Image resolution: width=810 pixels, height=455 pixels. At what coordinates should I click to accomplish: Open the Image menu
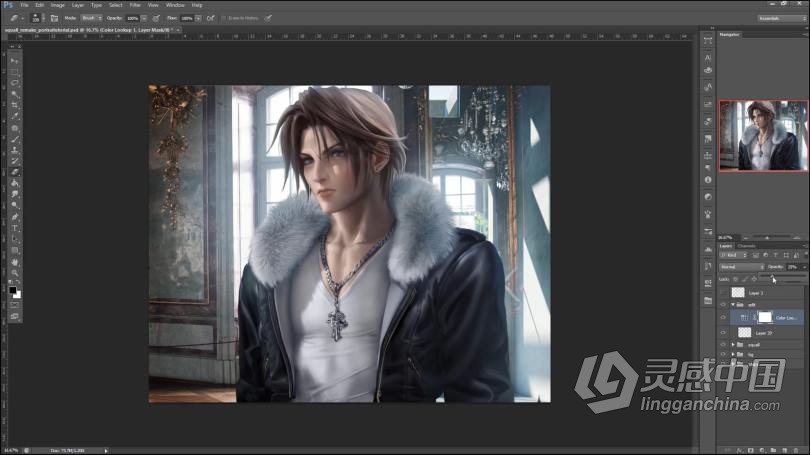pos(57,5)
